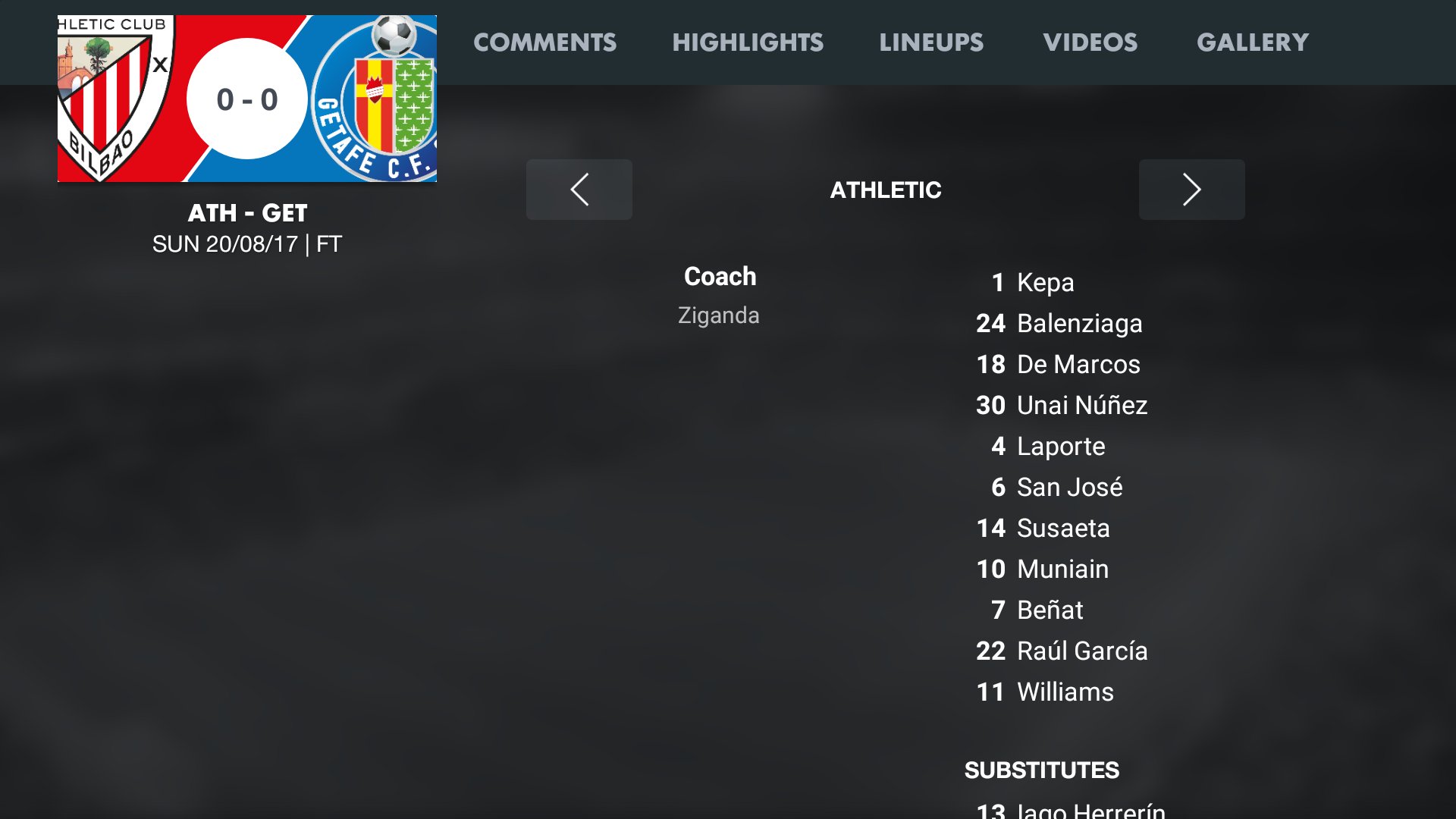Screen dimensions: 1456x819
Task: Click the ATHLETIC team heading
Action: point(886,190)
